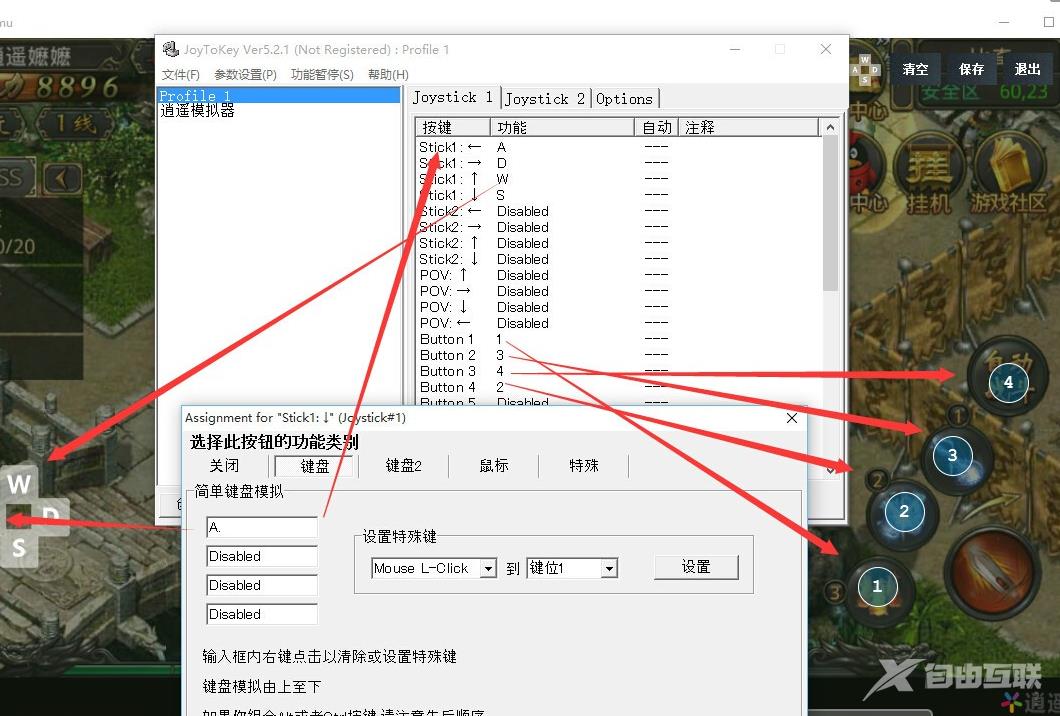Click the 注释 column header
This screenshot has width=1060, height=716.
748,127
